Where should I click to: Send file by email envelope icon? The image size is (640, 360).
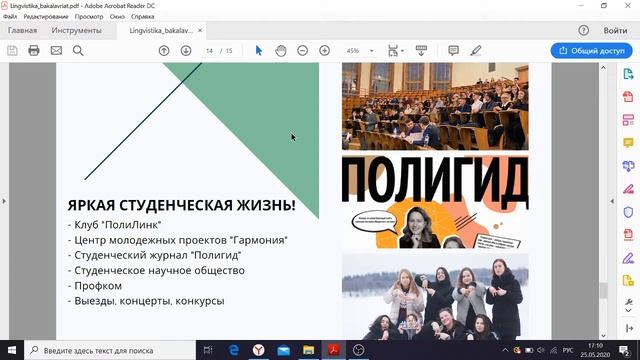coord(56,51)
